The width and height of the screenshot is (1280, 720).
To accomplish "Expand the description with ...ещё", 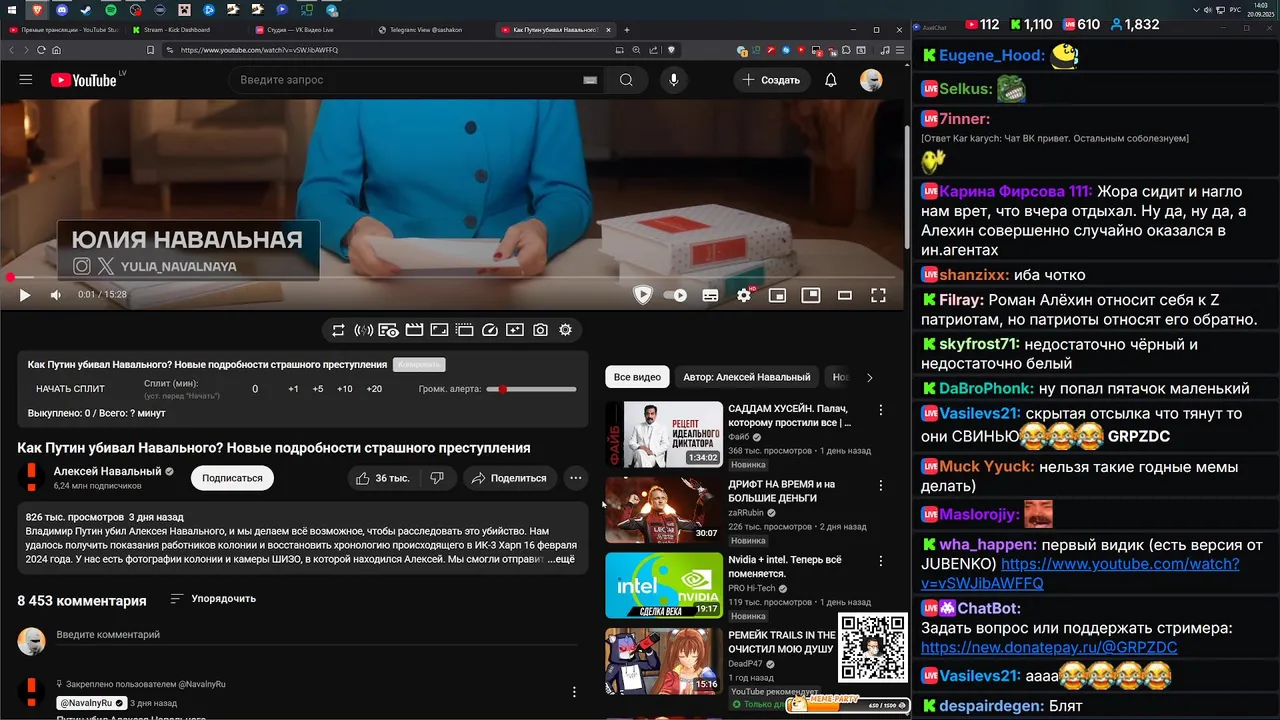I will [x=562, y=559].
